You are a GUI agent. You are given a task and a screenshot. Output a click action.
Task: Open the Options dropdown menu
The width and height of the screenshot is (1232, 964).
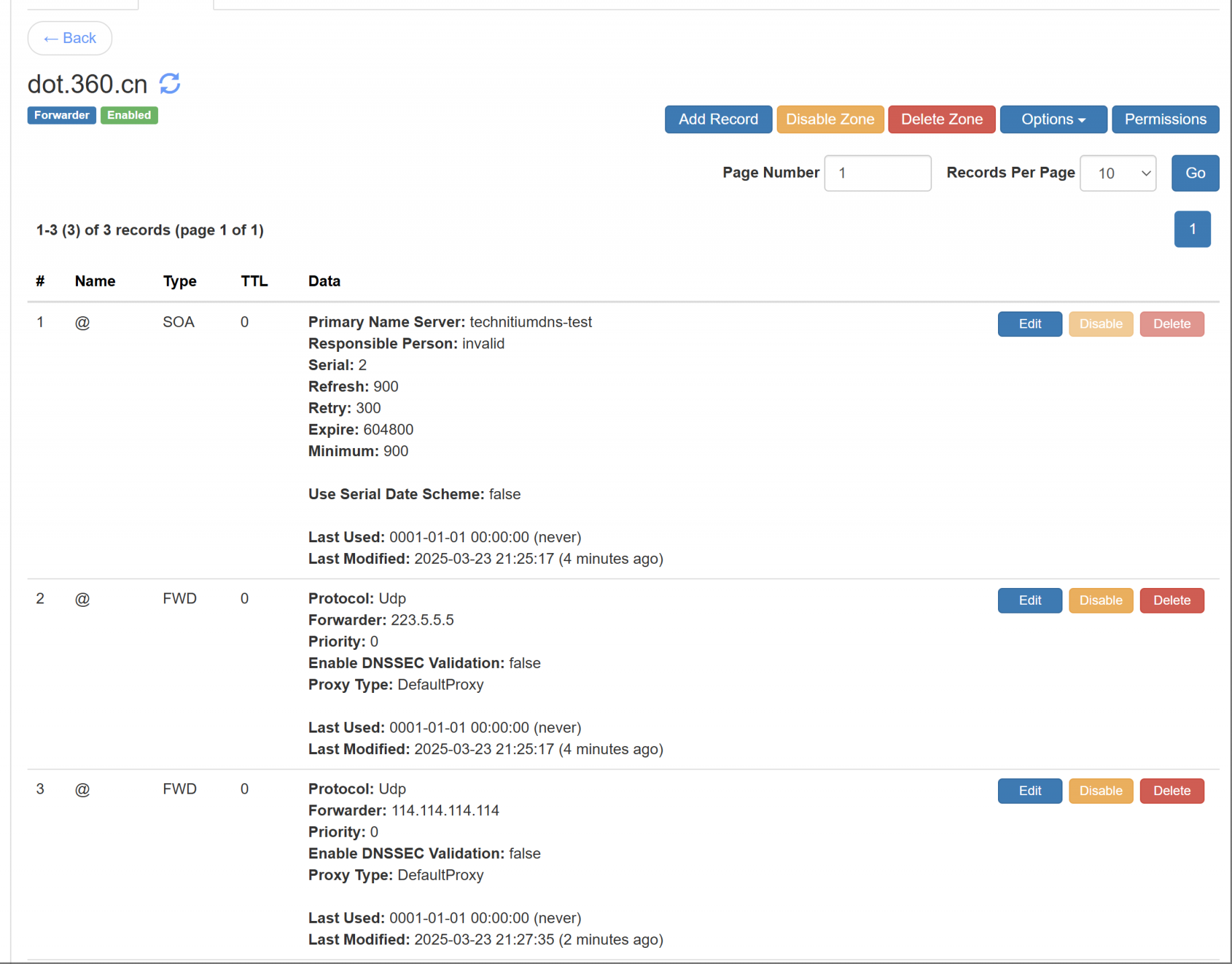click(x=1052, y=119)
